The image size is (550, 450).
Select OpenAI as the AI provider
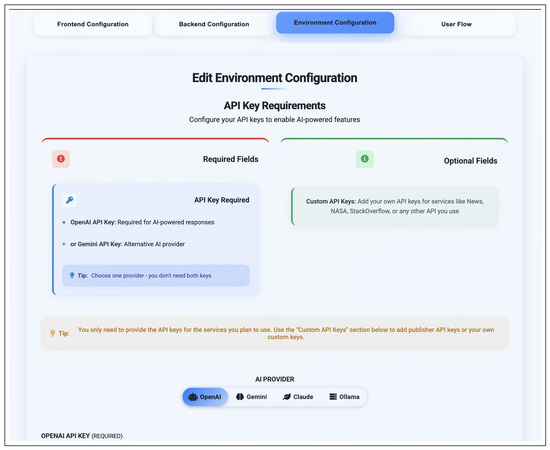(205, 397)
